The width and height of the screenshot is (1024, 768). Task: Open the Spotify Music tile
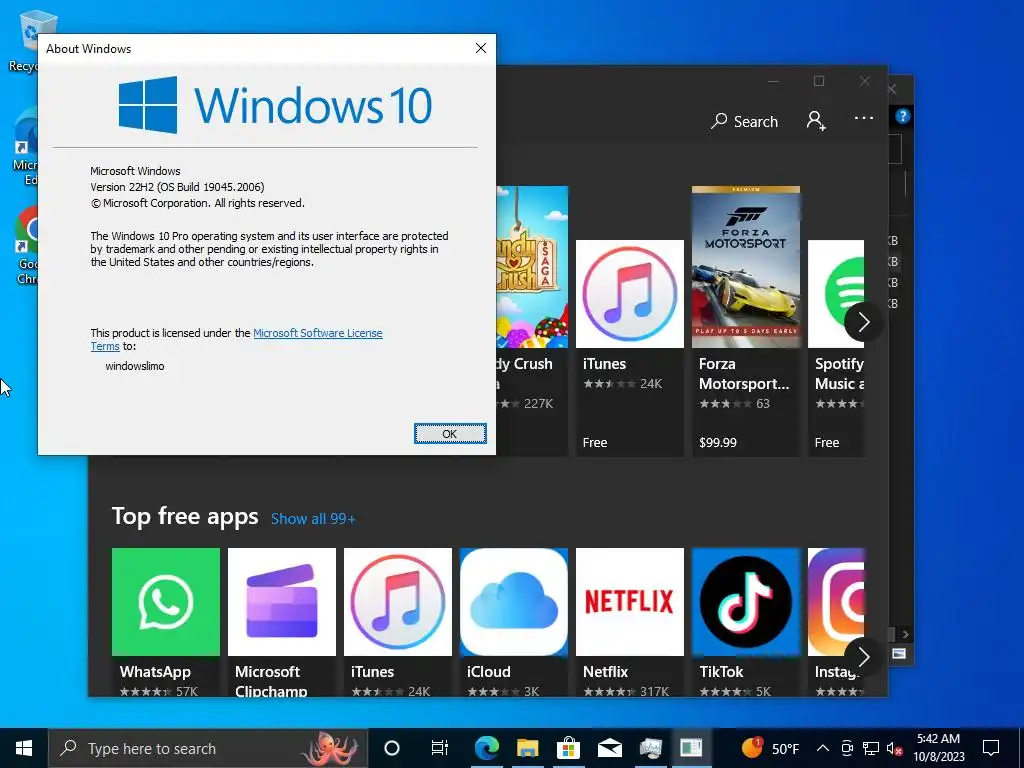[836, 347]
